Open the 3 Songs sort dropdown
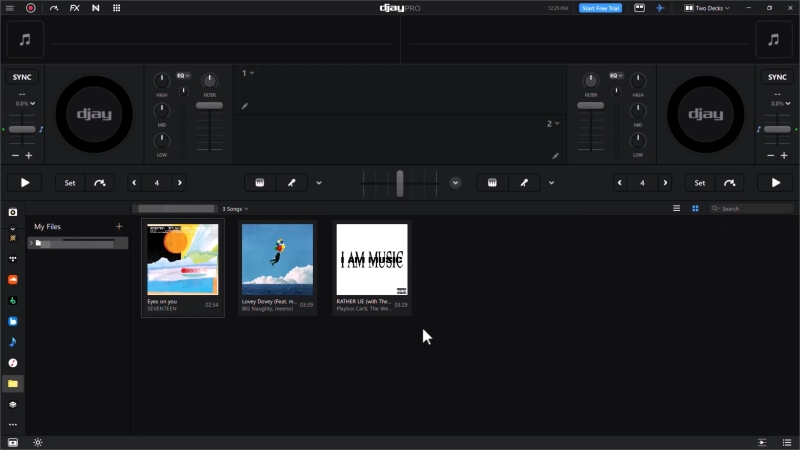Viewport: 800px width, 450px height. point(235,209)
